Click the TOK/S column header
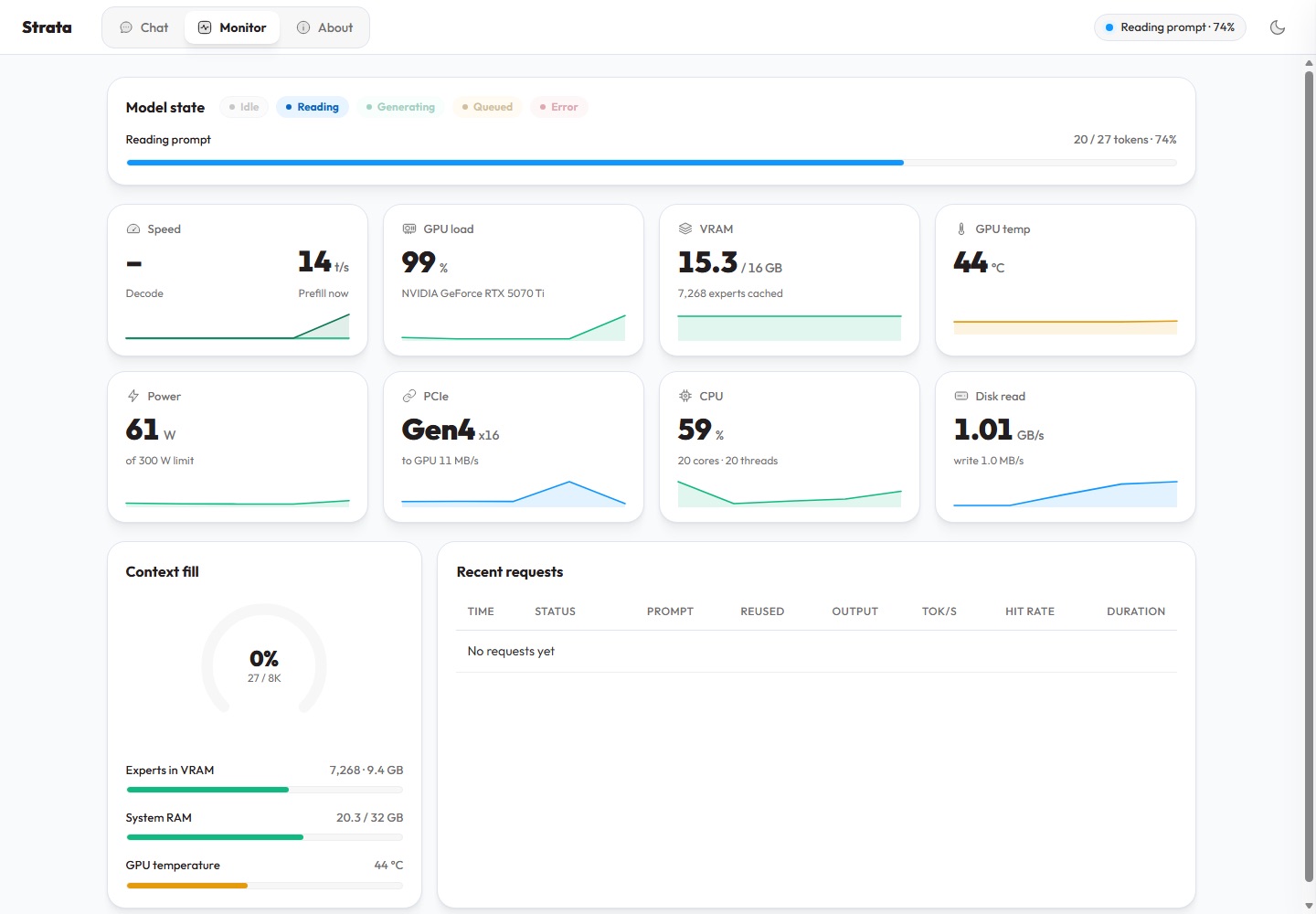Viewport: 1316px width, 914px height. 939,611
